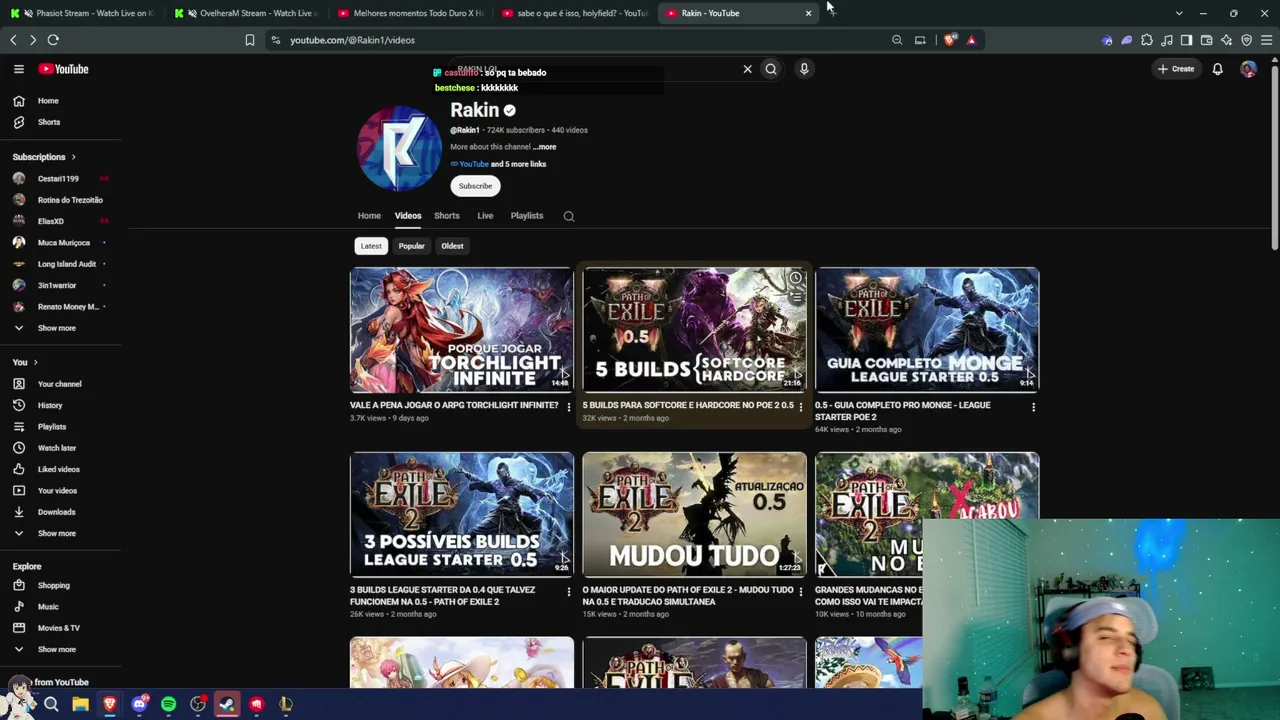Go forward in browser history
This screenshot has width=1280, height=720.
(x=33, y=40)
